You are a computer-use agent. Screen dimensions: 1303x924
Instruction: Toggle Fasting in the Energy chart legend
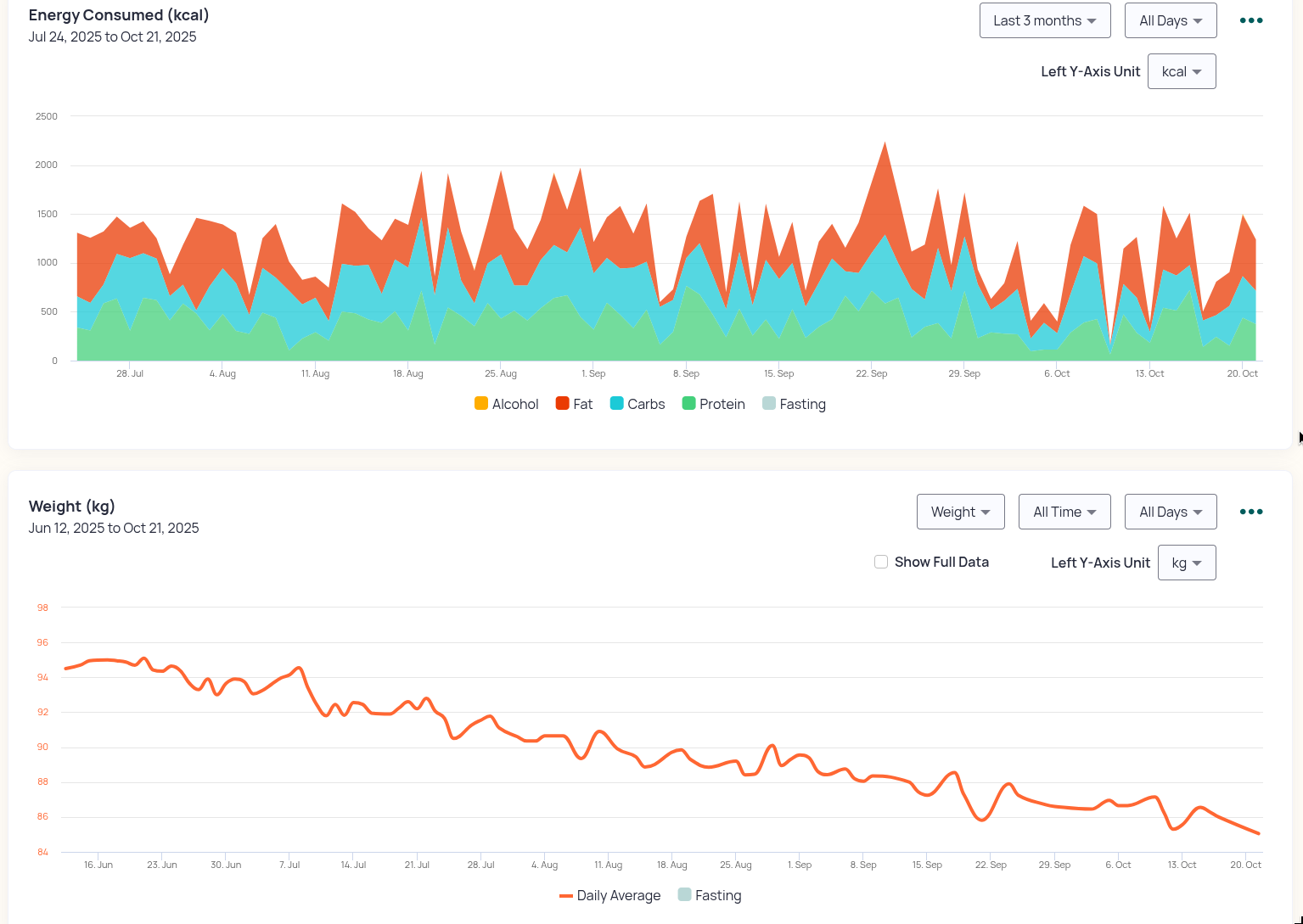click(x=795, y=404)
